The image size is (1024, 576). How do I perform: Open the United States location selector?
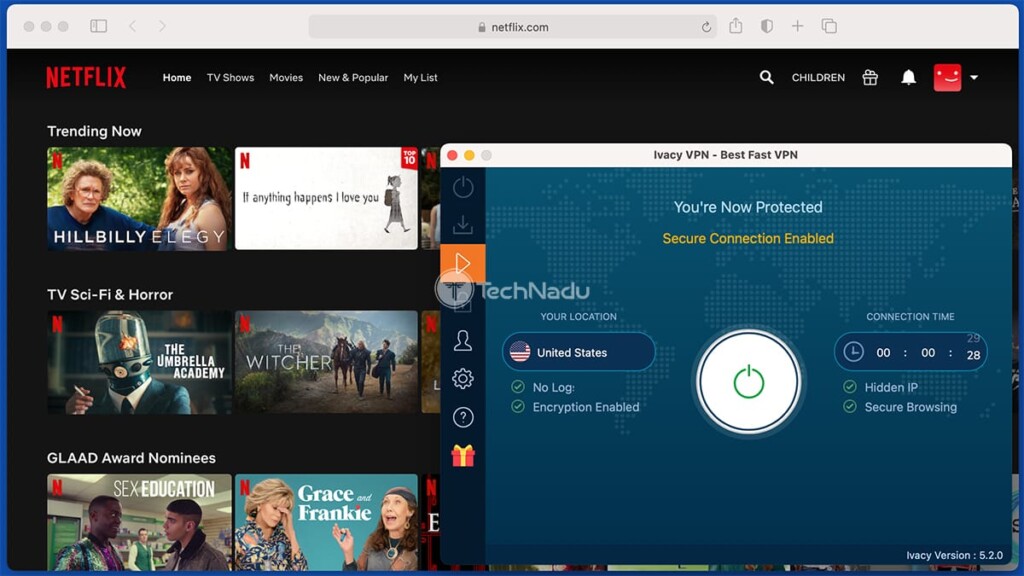coord(579,352)
